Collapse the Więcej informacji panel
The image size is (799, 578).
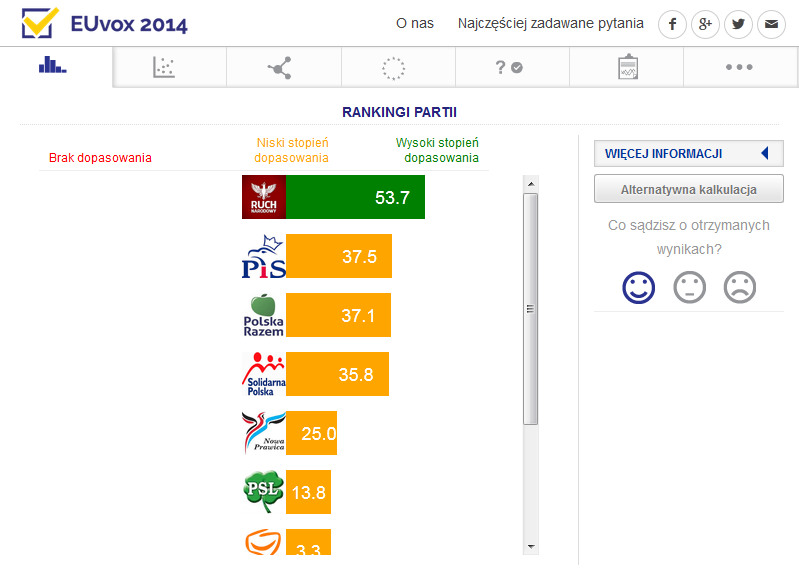[688, 153]
